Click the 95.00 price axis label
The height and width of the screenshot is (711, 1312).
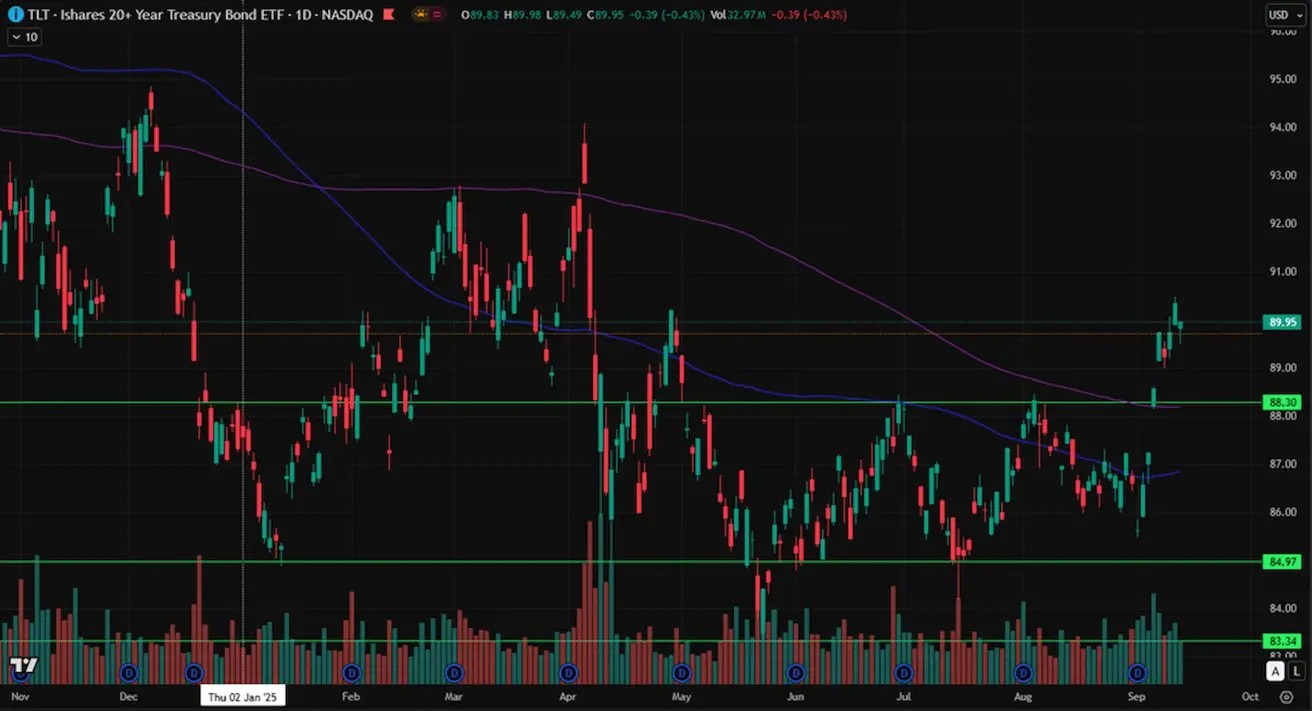tap(1283, 79)
